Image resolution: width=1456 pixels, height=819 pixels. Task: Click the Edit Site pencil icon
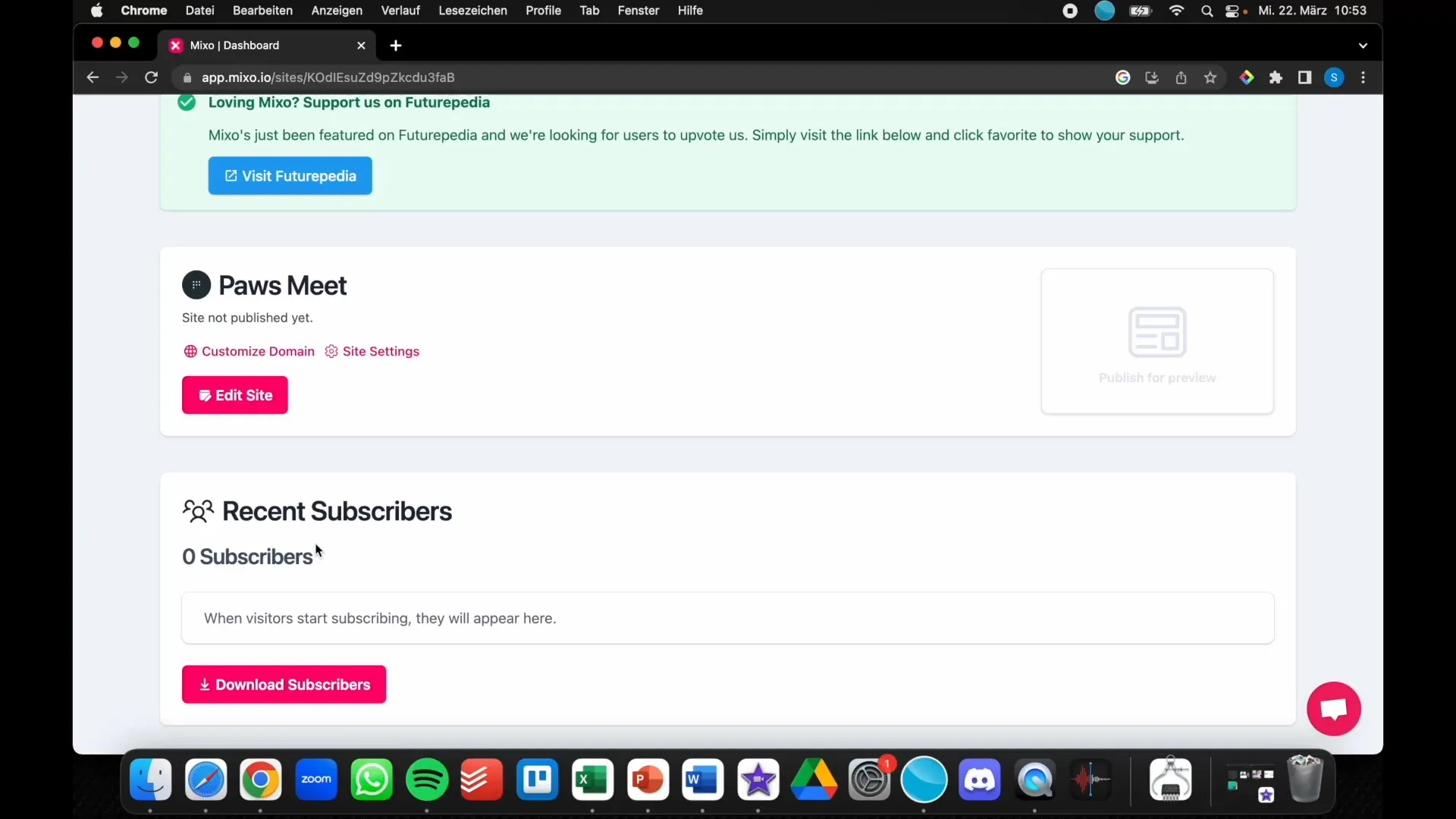[x=203, y=395]
